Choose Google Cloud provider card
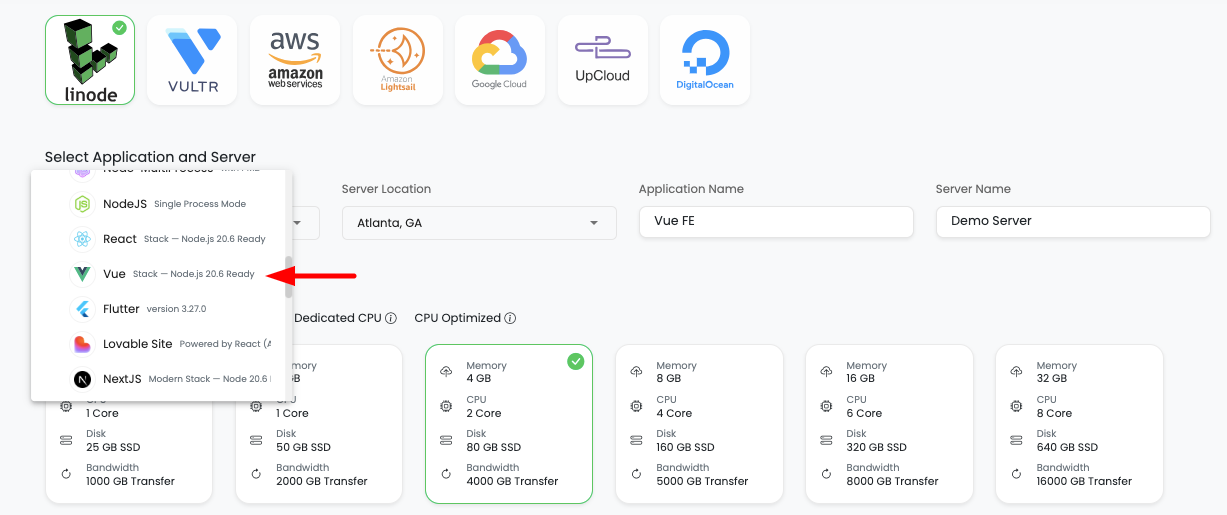Screen dimensions: 1227x515 [500, 60]
